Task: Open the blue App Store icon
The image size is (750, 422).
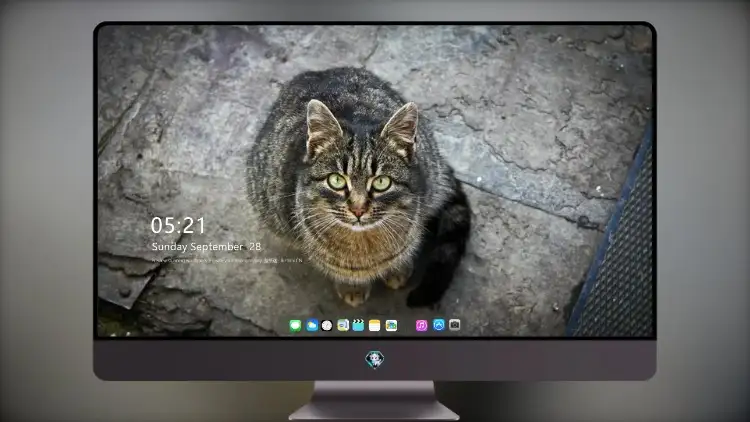Action: (x=439, y=325)
